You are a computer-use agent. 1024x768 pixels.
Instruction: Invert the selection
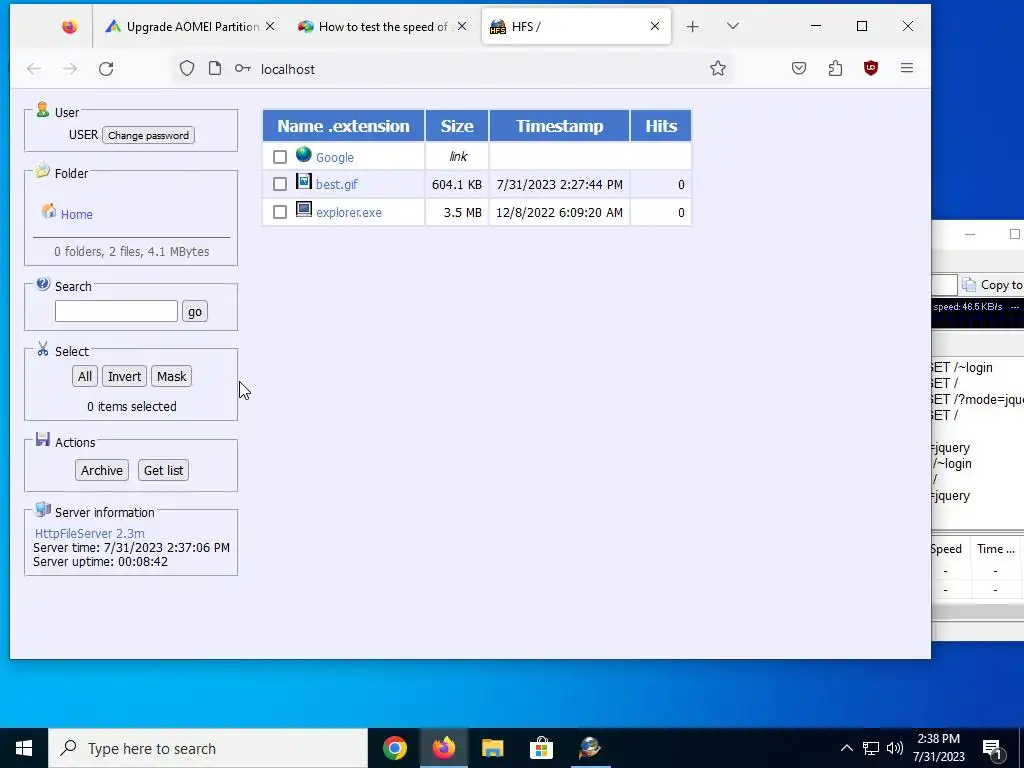point(124,376)
